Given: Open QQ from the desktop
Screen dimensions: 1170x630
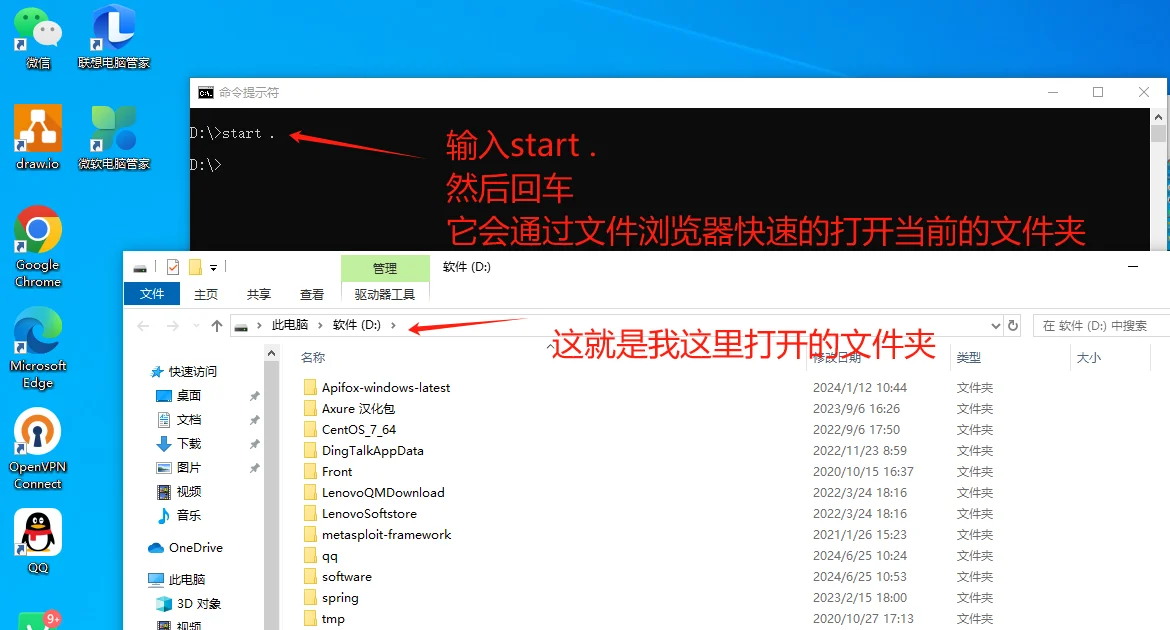Looking at the screenshot, I should pyautogui.click(x=37, y=530).
